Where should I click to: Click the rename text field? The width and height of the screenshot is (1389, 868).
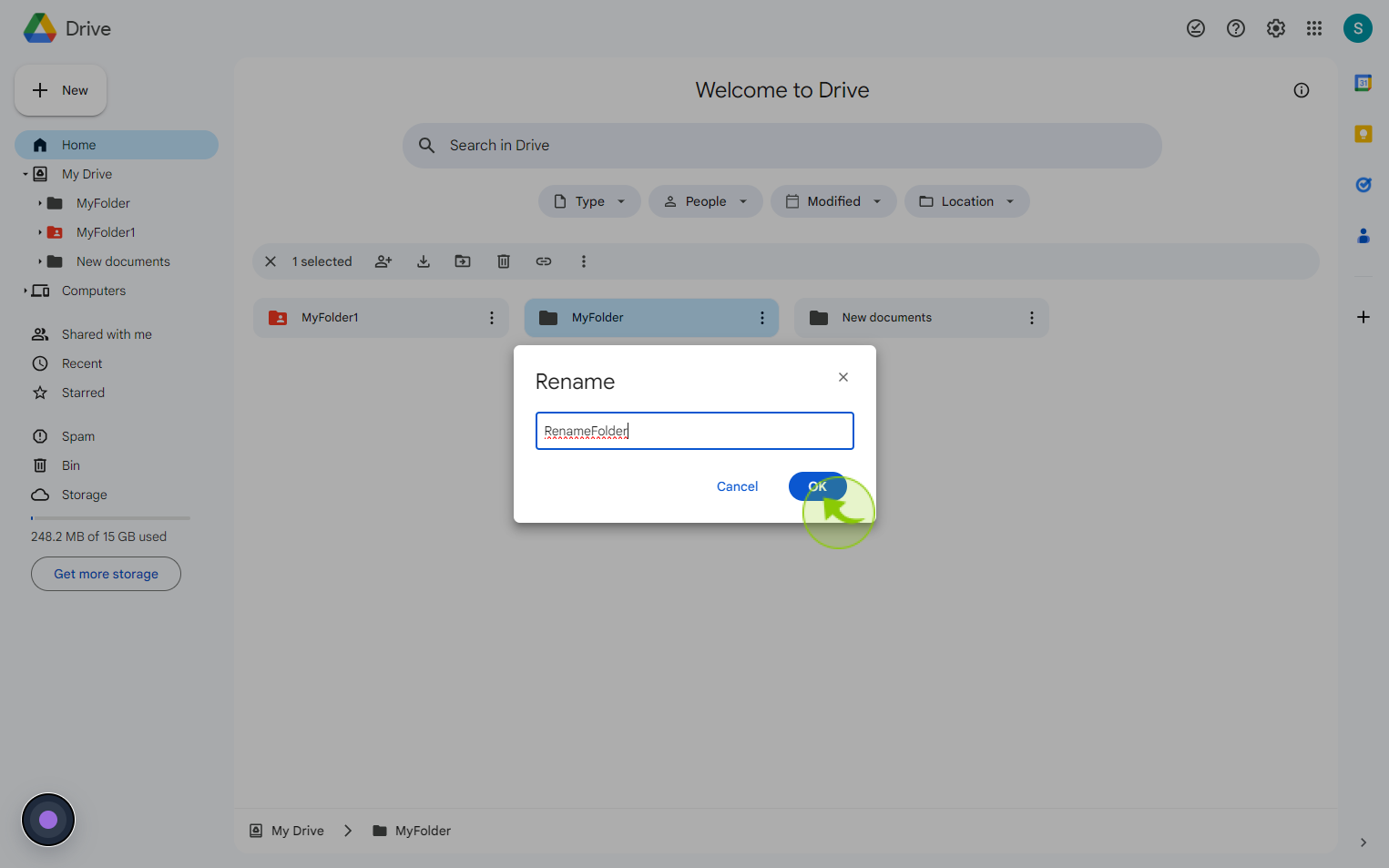click(695, 431)
